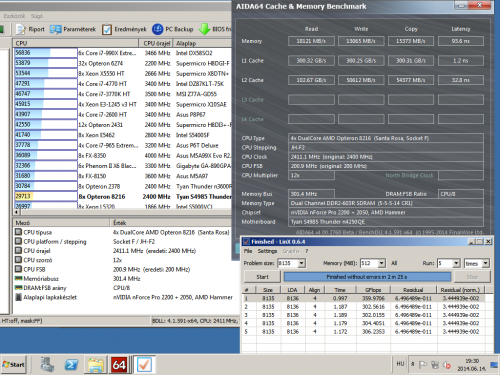Click the LinX title bar checkmark icon
The height and width of the screenshot is (375, 500).
coord(246,242)
